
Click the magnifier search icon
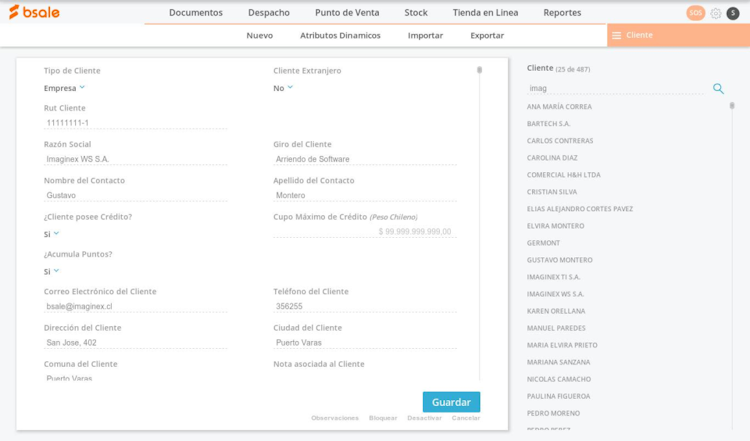click(x=718, y=89)
